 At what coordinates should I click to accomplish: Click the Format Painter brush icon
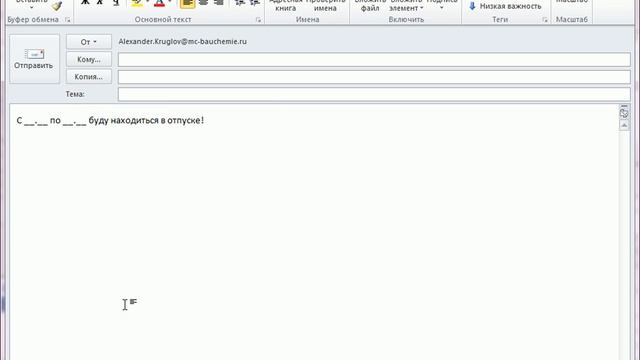click(57, 6)
